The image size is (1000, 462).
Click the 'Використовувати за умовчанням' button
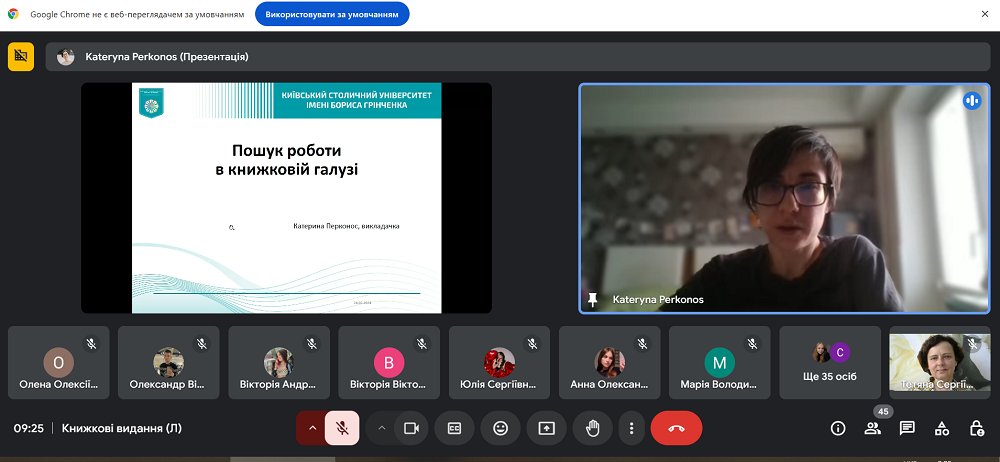coord(332,14)
